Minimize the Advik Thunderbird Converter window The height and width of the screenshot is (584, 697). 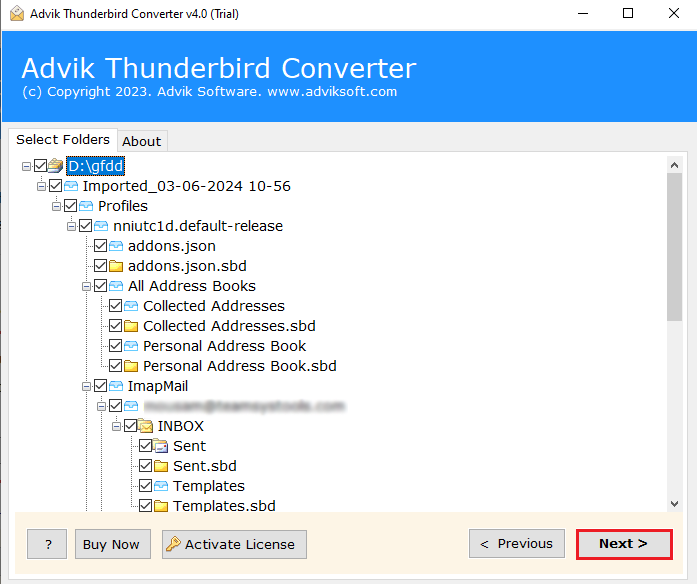coord(583,13)
